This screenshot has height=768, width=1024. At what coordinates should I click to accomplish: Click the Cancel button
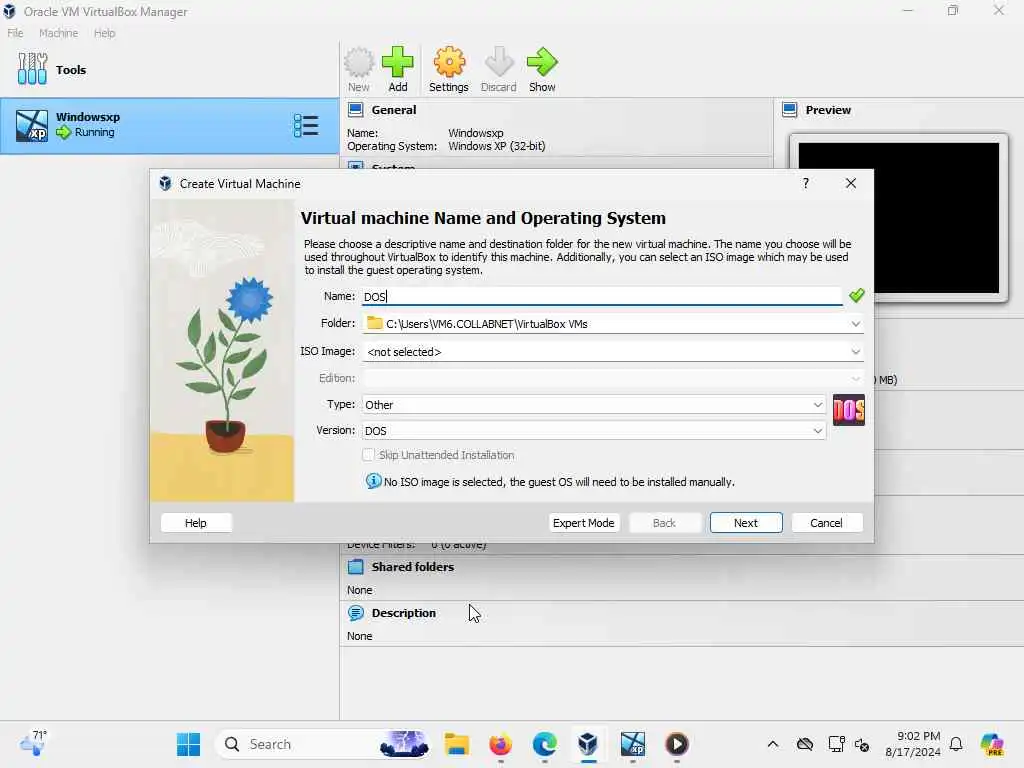(x=826, y=522)
